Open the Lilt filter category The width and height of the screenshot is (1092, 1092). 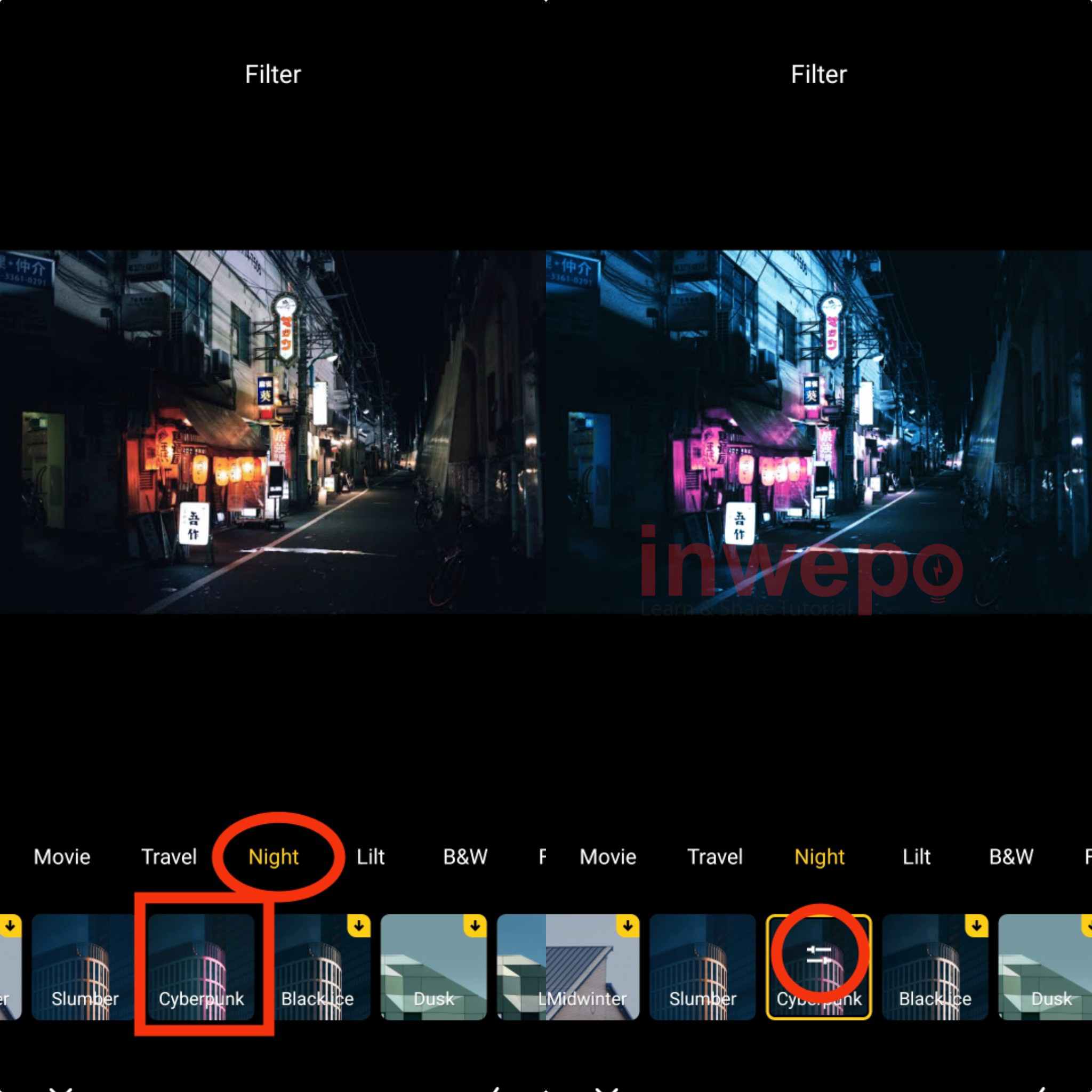click(370, 857)
